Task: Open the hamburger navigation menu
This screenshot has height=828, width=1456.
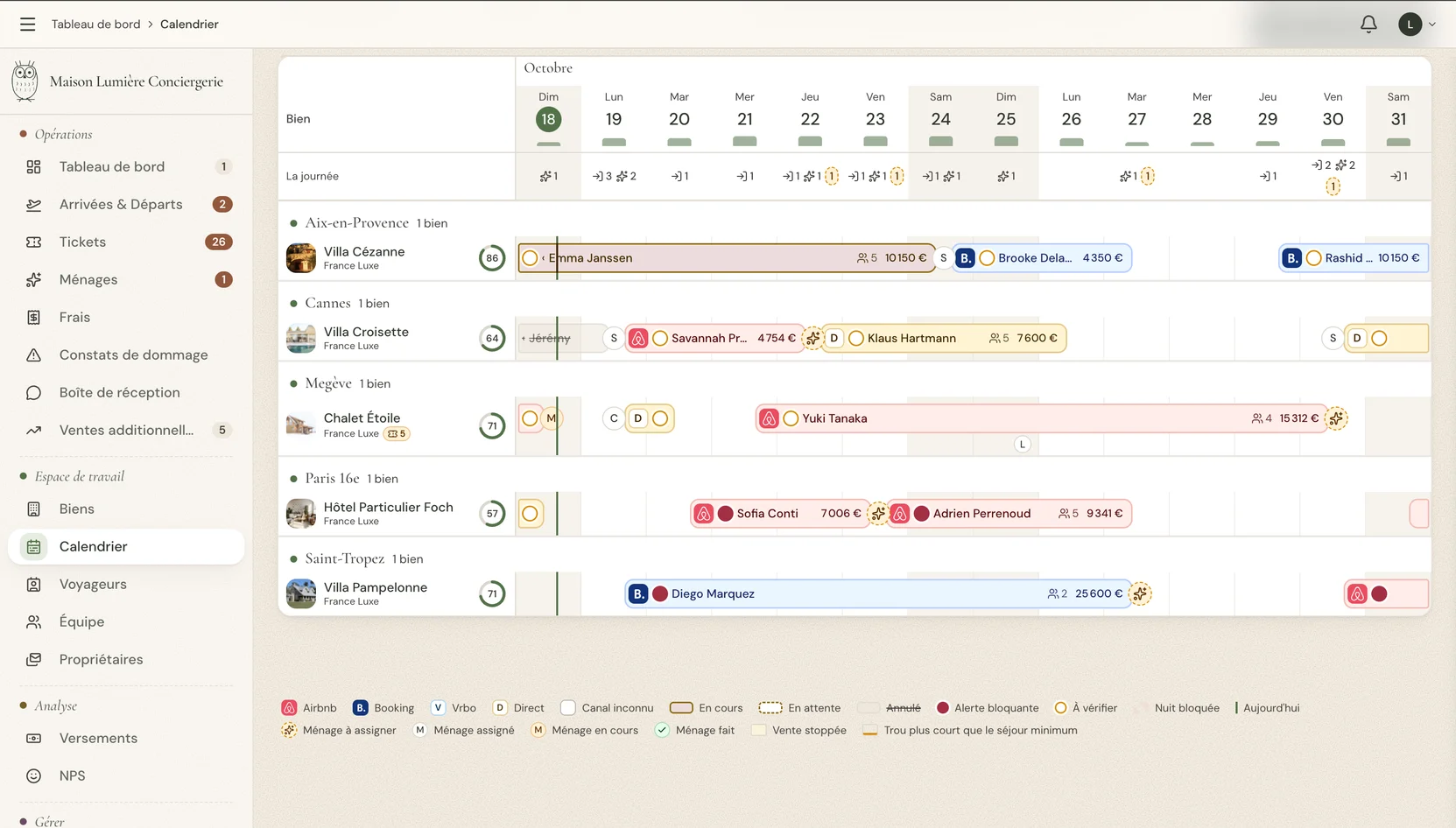Action: 28,25
